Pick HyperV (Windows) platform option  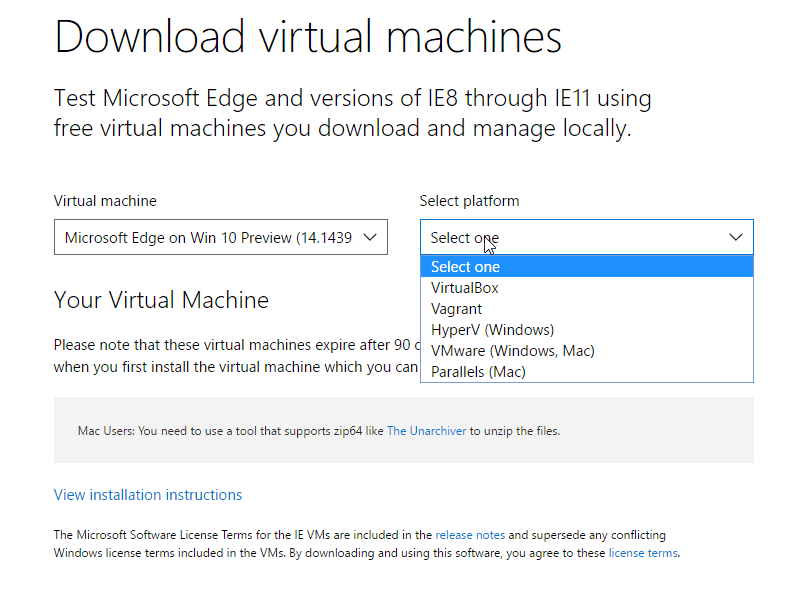(587, 330)
